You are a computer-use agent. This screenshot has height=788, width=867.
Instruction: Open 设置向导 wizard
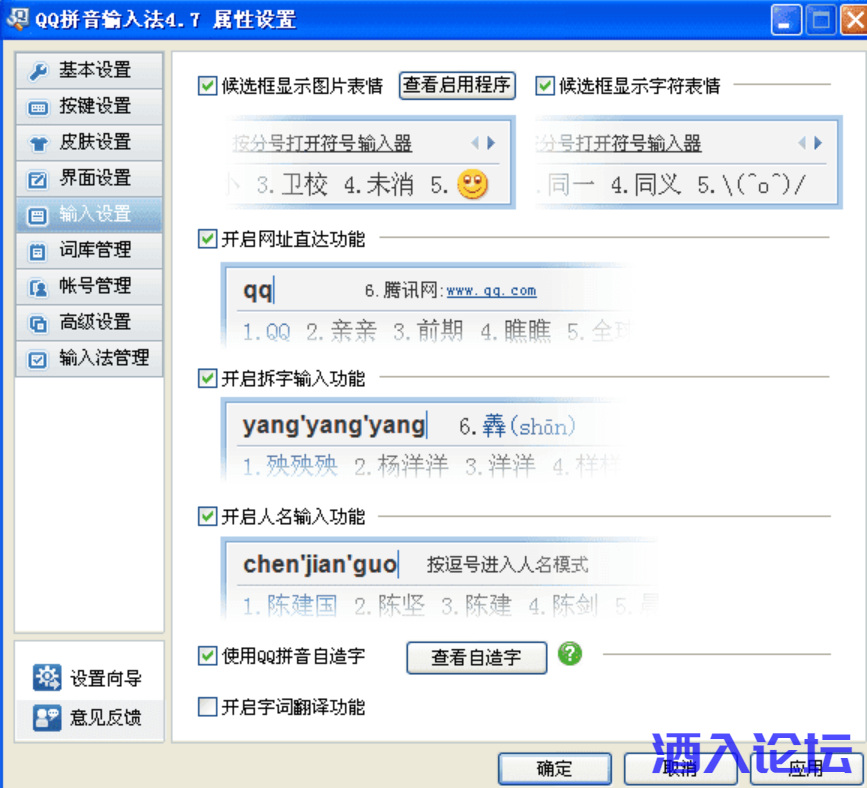[x=88, y=678]
